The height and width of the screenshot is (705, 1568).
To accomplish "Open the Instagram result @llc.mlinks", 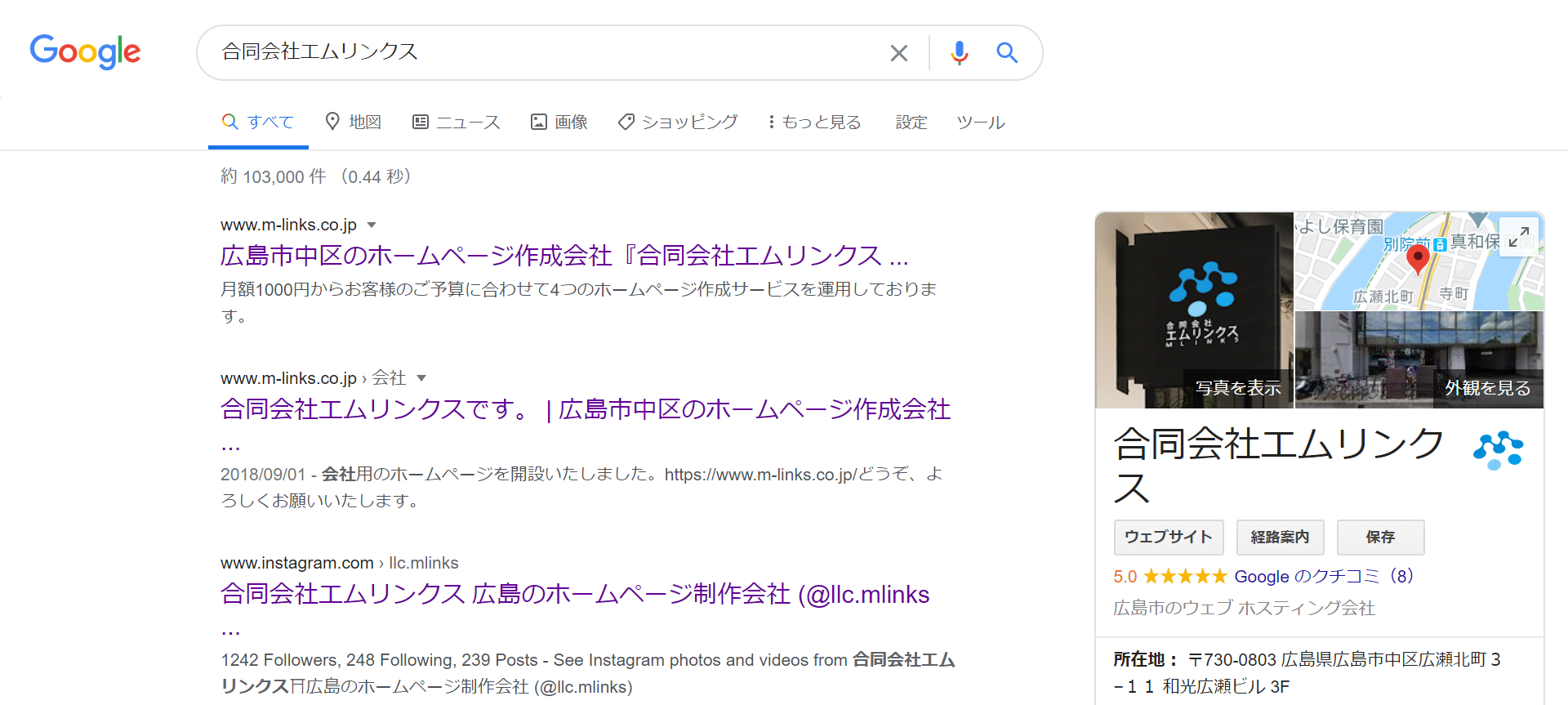I will click(575, 594).
